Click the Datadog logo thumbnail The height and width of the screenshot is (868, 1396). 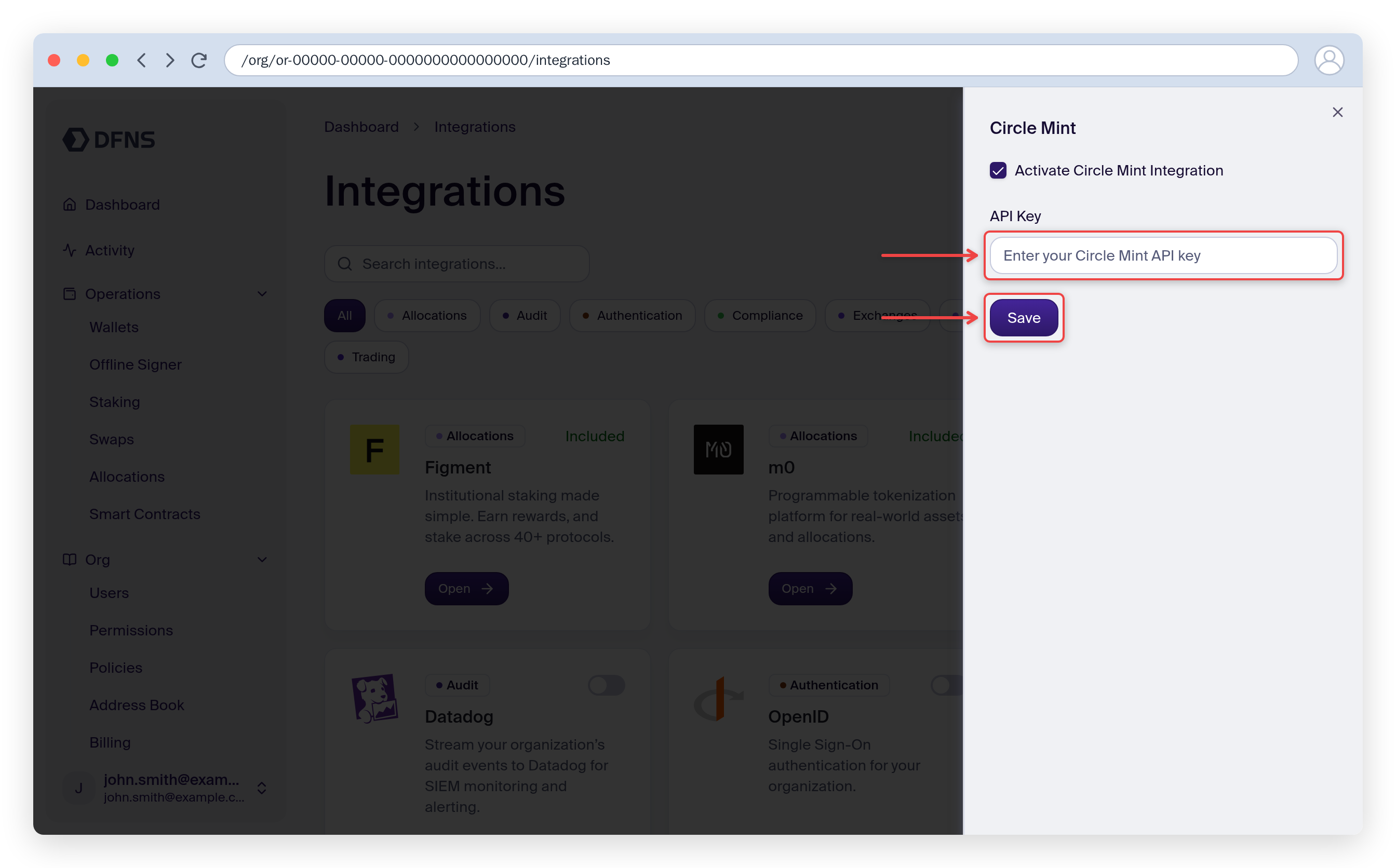(x=374, y=698)
